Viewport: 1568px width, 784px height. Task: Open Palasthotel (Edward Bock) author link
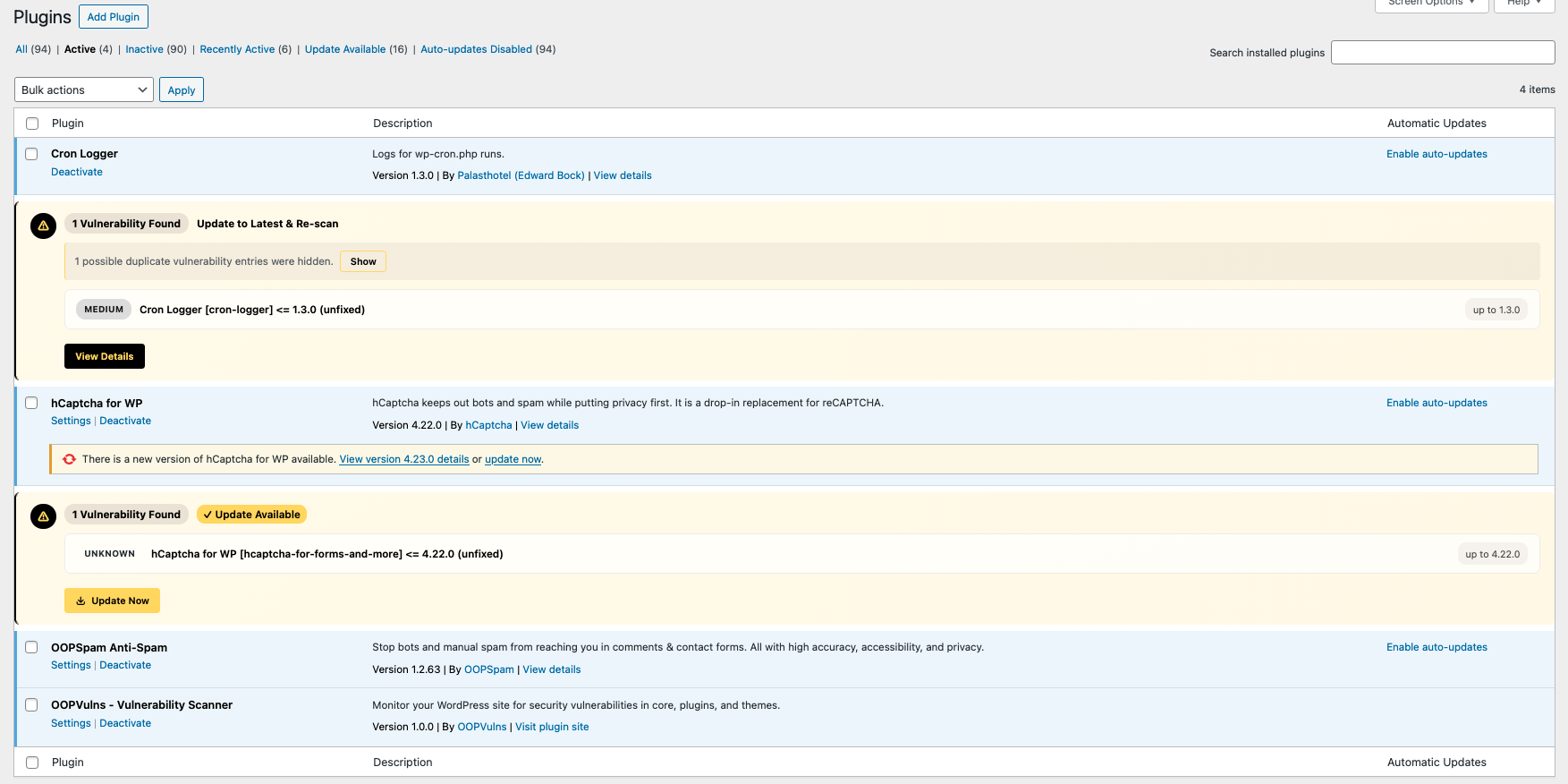click(521, 175)
